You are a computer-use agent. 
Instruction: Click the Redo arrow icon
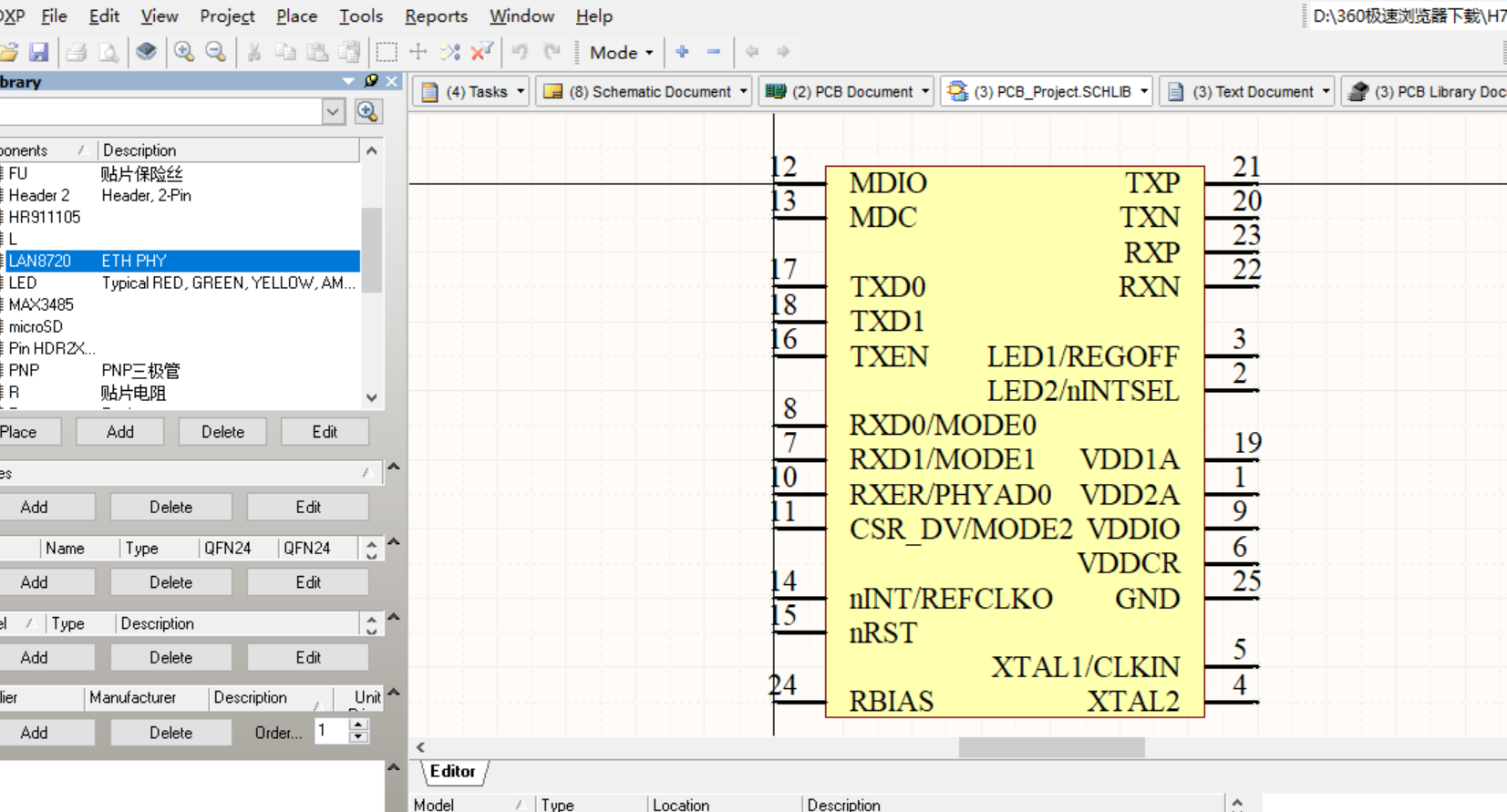coord(552,52)
